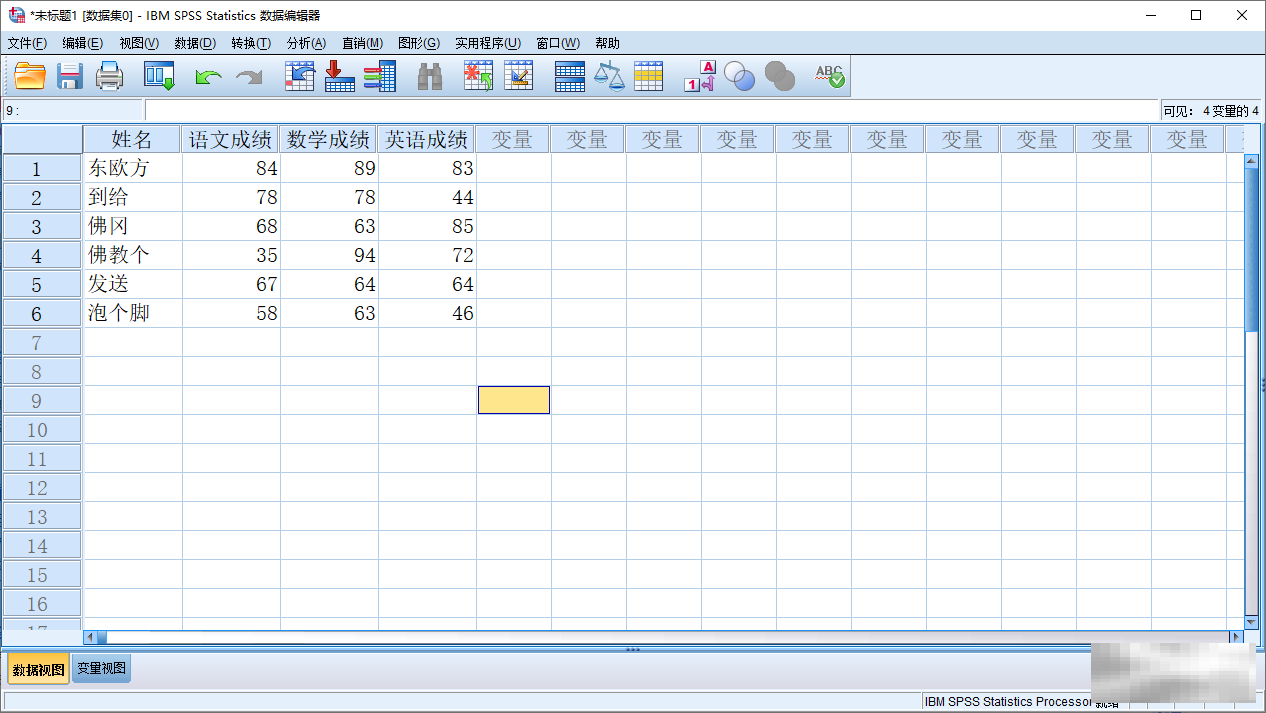The height and width of the screenshot is (713, 1266).
Task: Select row header 1
Action: (42, 168)
